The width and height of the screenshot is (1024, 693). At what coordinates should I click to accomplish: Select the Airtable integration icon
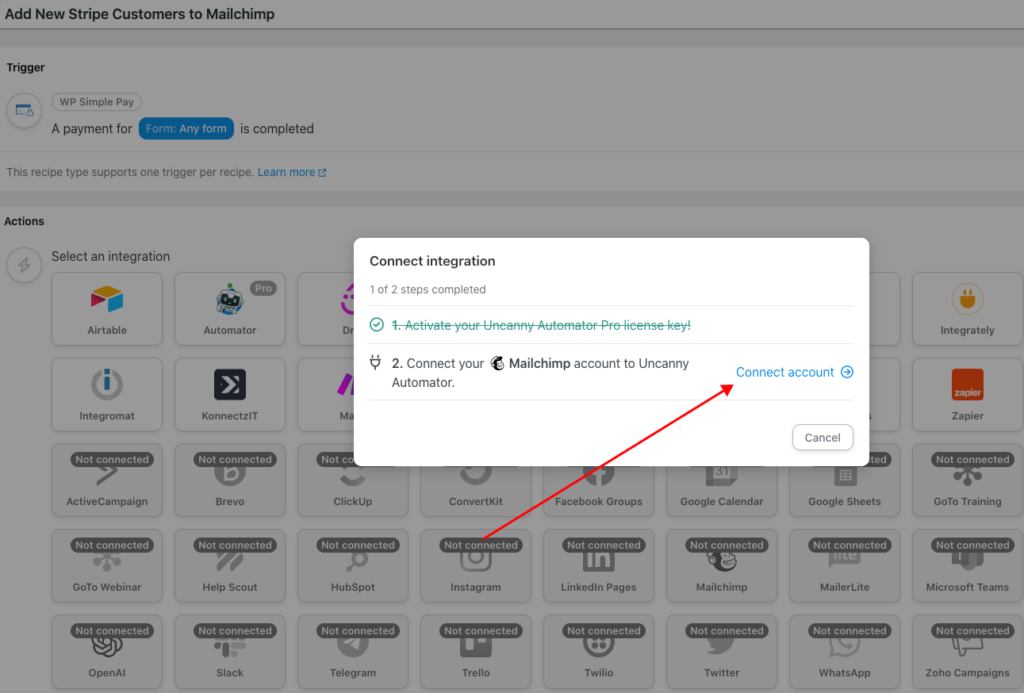107,307
